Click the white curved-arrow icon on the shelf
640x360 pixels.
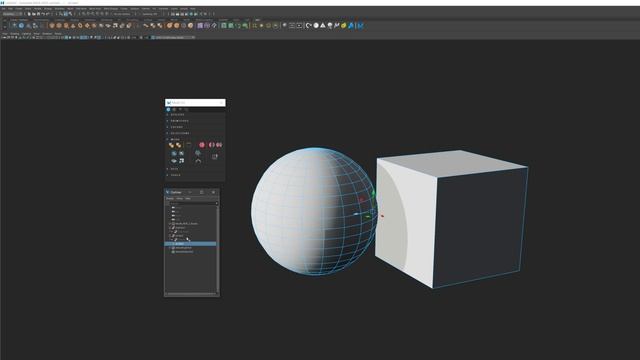click(309, 25)
